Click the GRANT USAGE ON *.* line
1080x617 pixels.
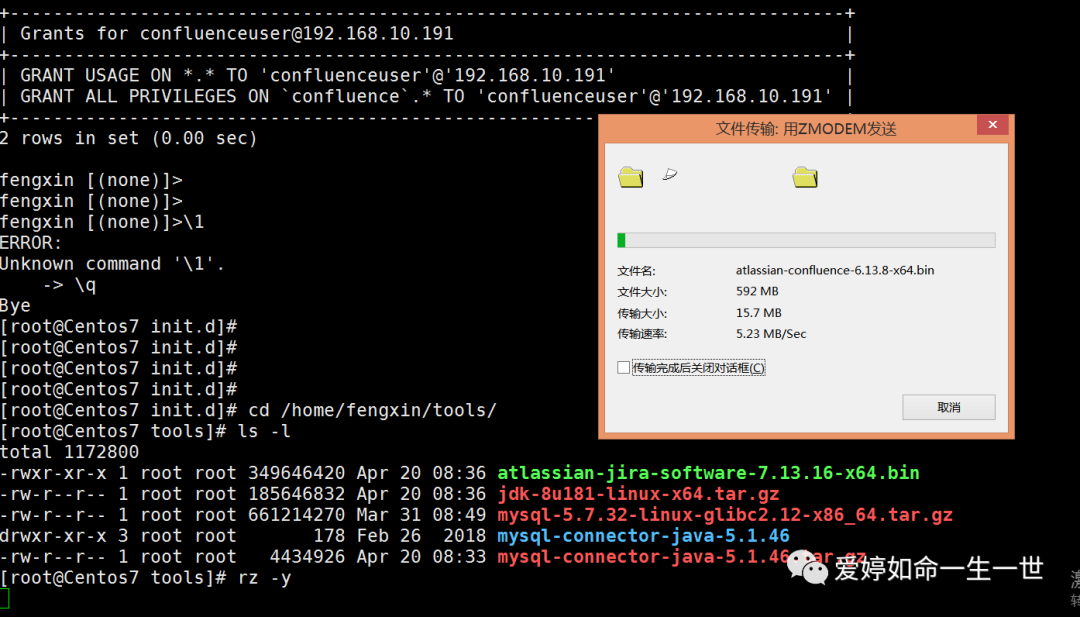tap(318, 75)
